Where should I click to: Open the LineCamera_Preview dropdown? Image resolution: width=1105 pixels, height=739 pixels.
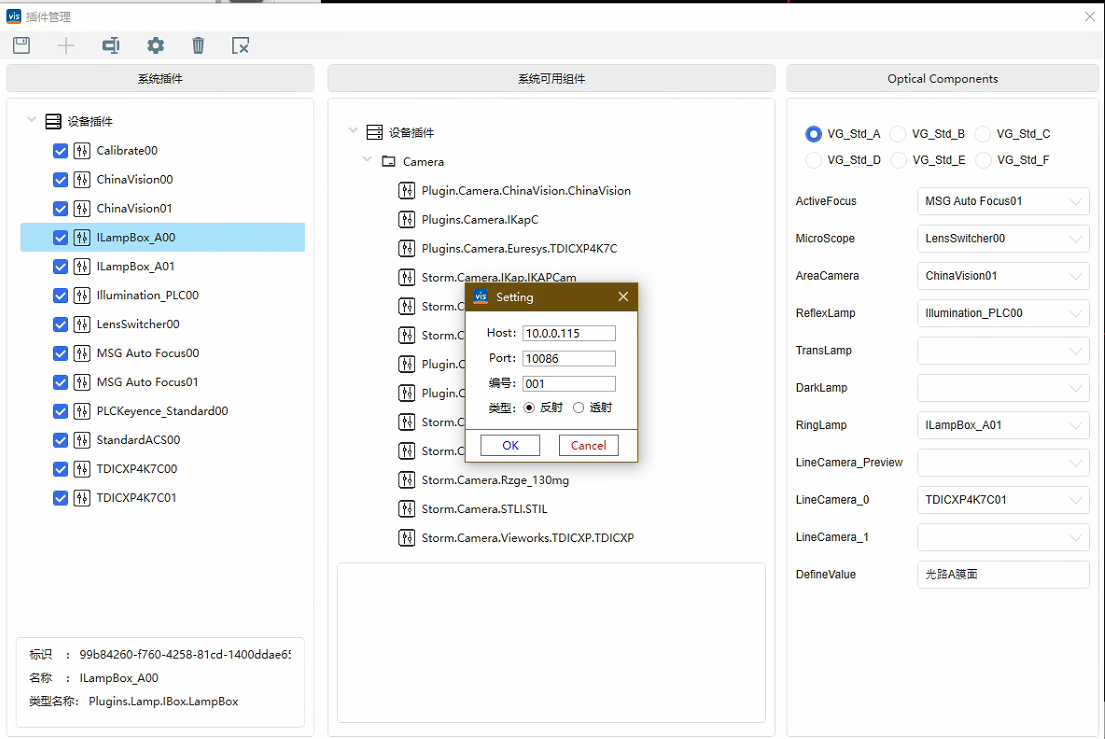1003,463
